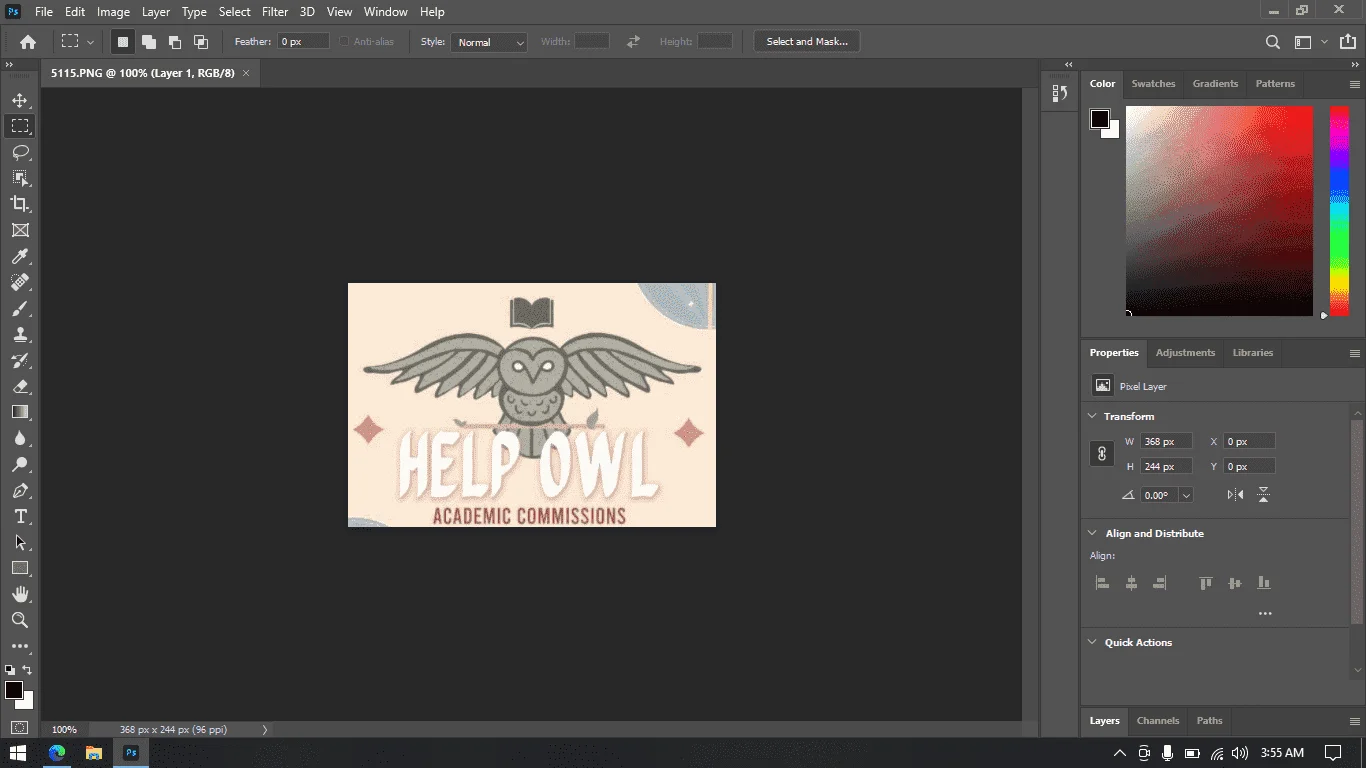Enable Add to selection mode

(x=148, y=42)
